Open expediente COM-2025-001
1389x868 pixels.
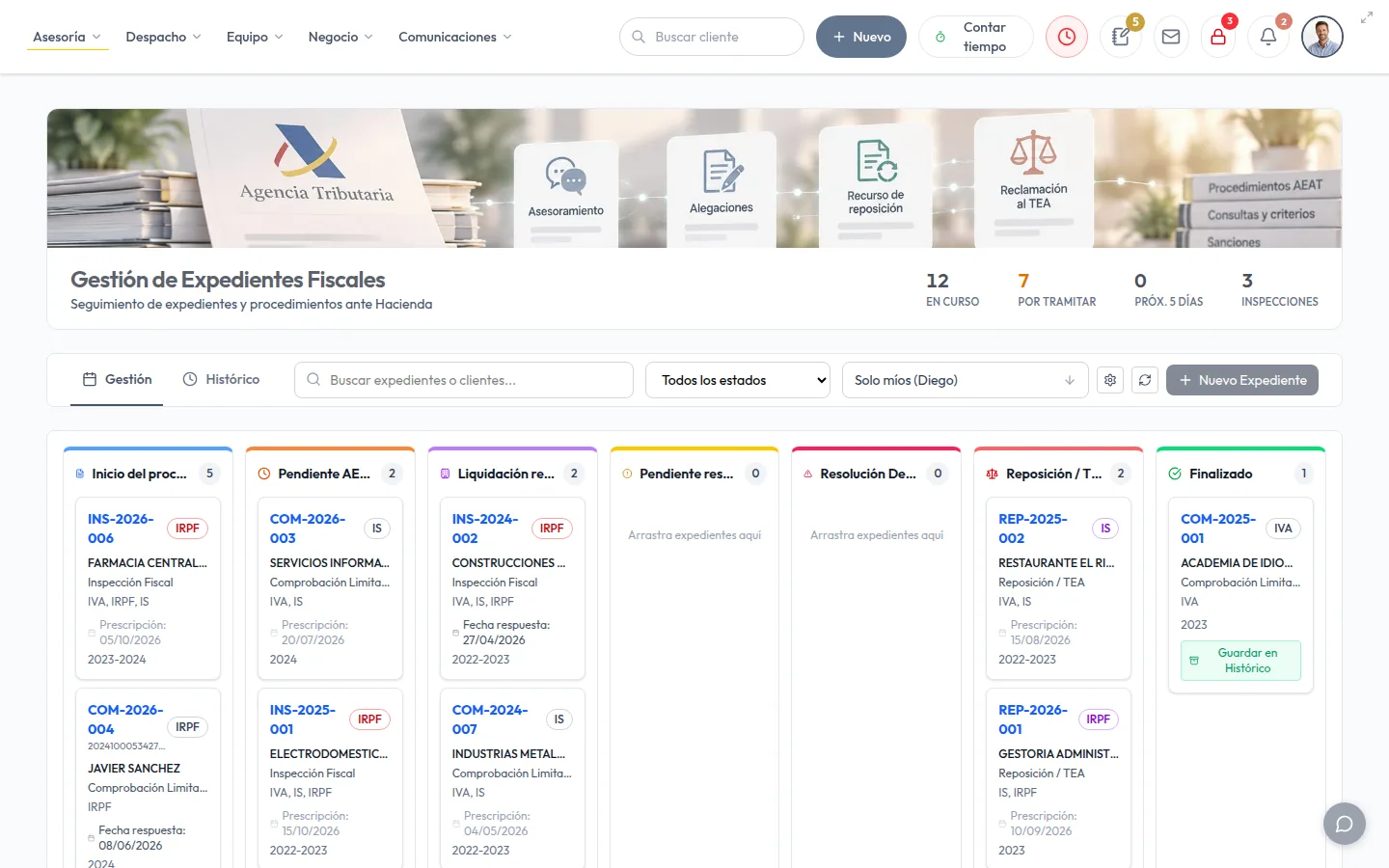pos(1218,529)
